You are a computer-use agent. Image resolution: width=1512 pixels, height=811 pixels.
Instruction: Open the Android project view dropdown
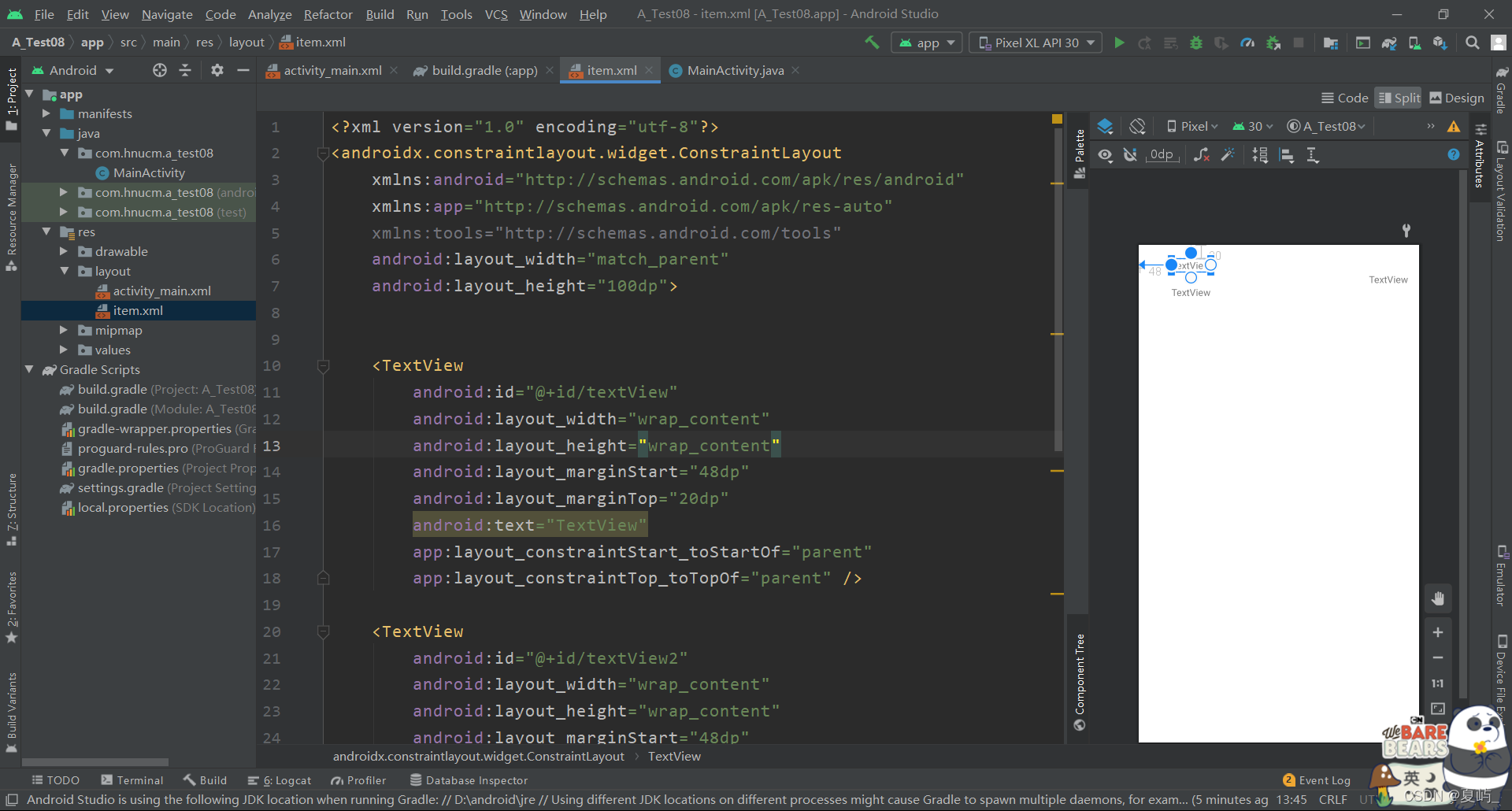[72, 70]
